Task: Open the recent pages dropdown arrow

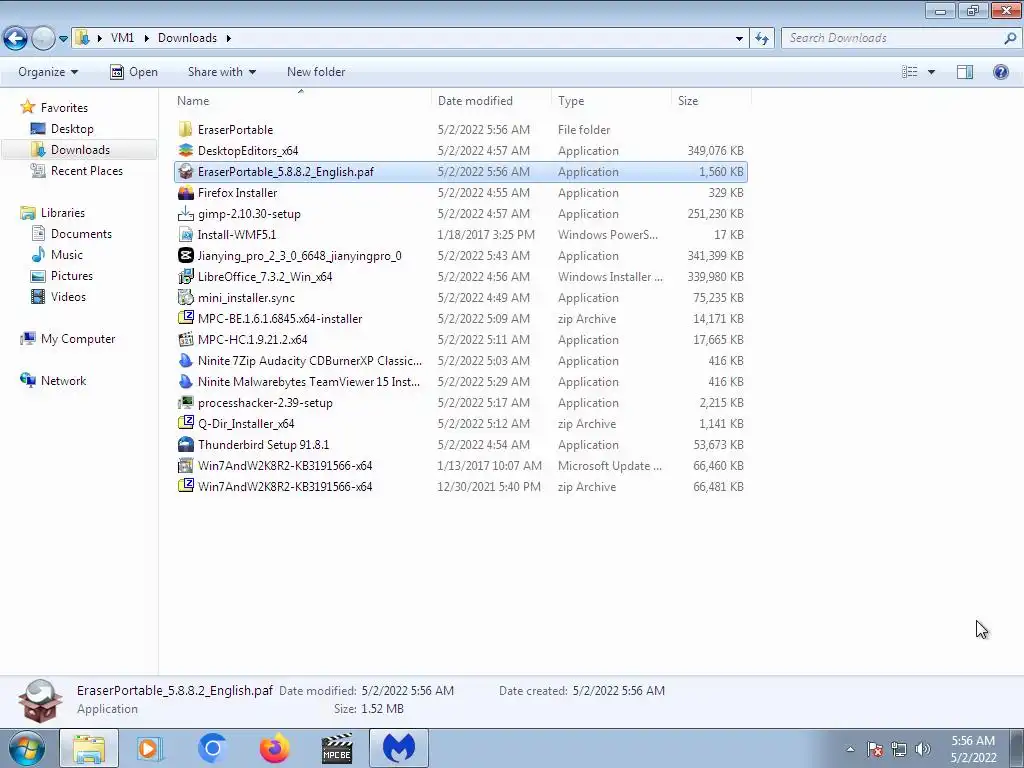Action: [x=63, y=39]
